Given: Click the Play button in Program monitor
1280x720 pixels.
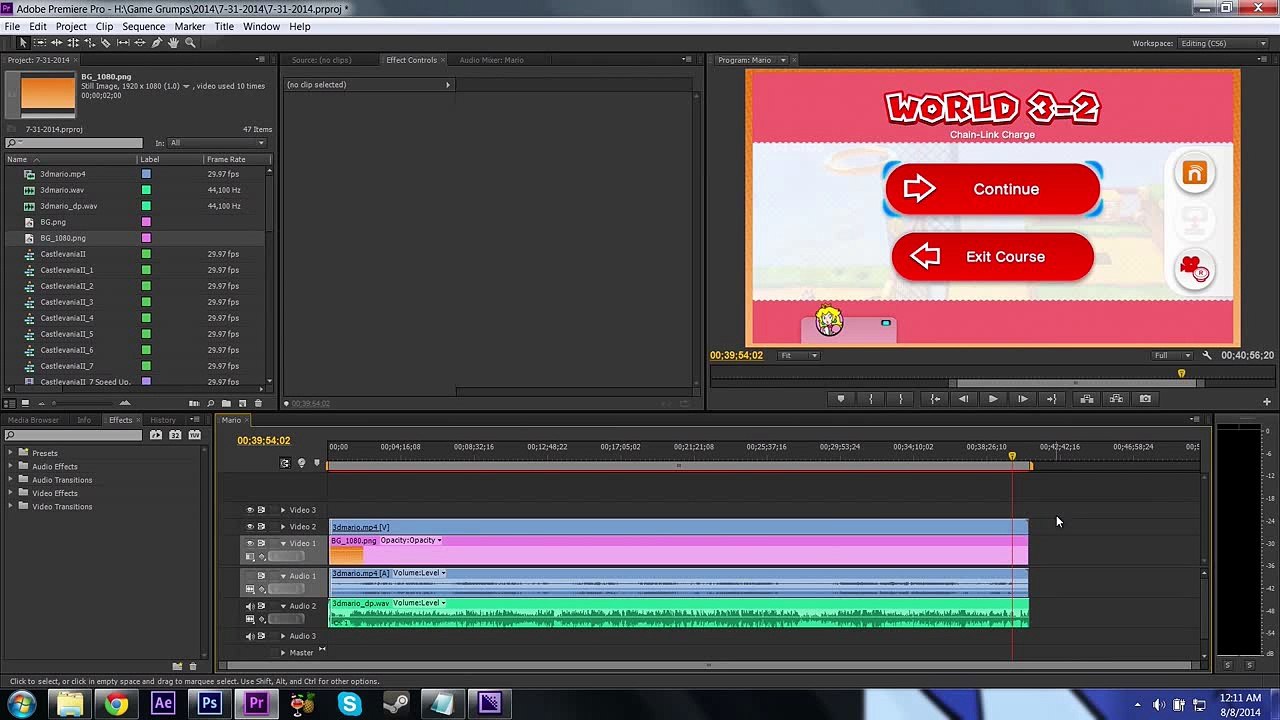Looking at the screenshot, I should [x=993, y=399].
